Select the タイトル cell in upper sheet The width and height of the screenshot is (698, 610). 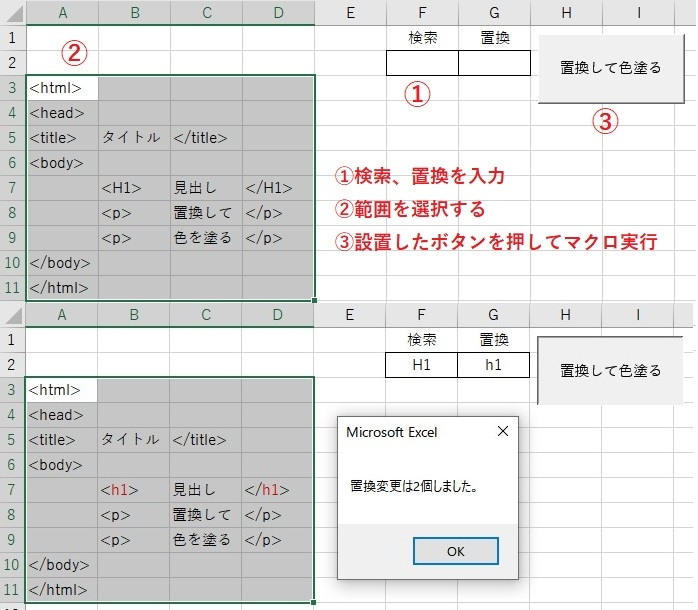pyautogui.click(x=134, y=138)
